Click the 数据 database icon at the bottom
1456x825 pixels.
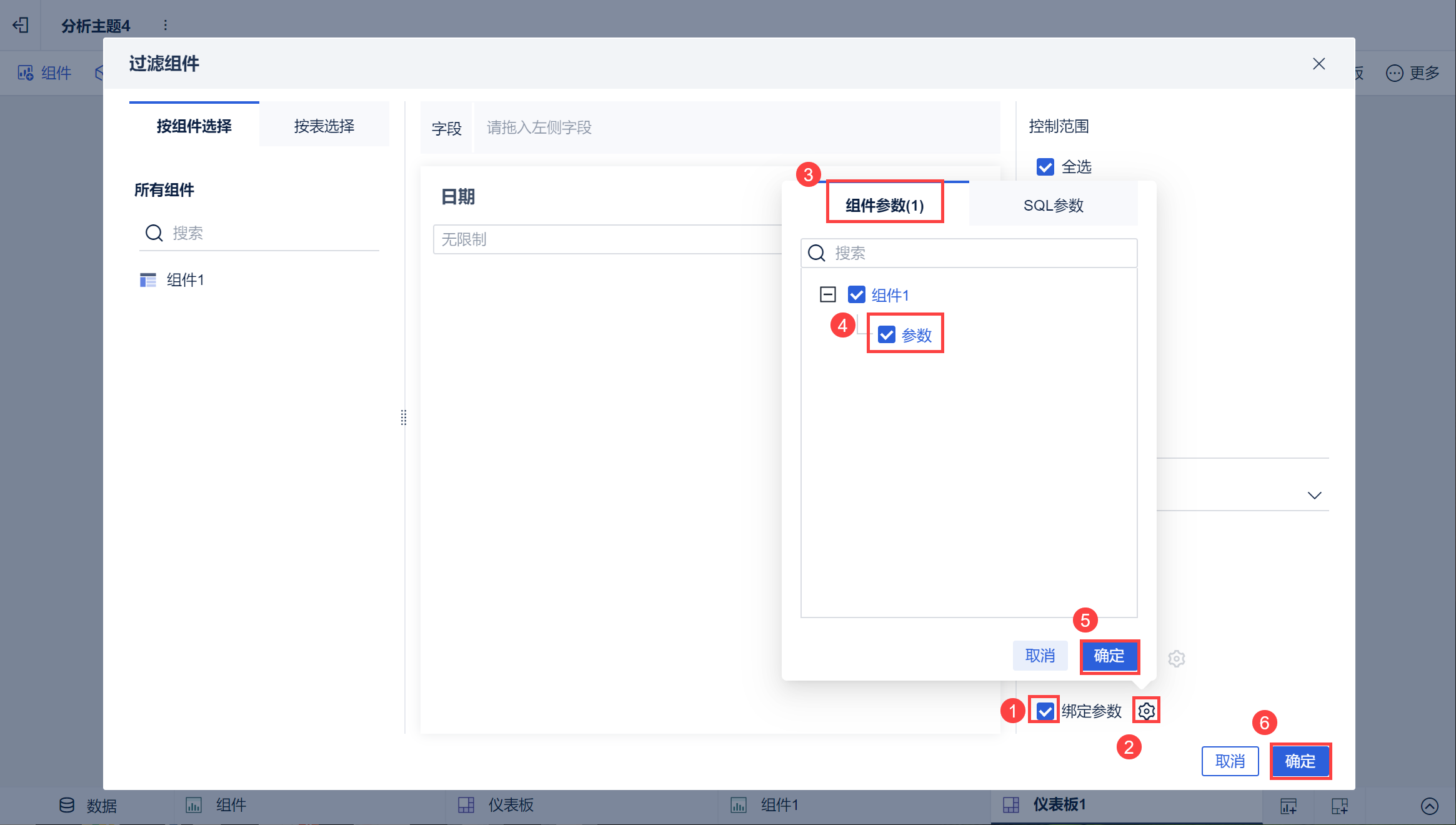[x=67, y=805]
